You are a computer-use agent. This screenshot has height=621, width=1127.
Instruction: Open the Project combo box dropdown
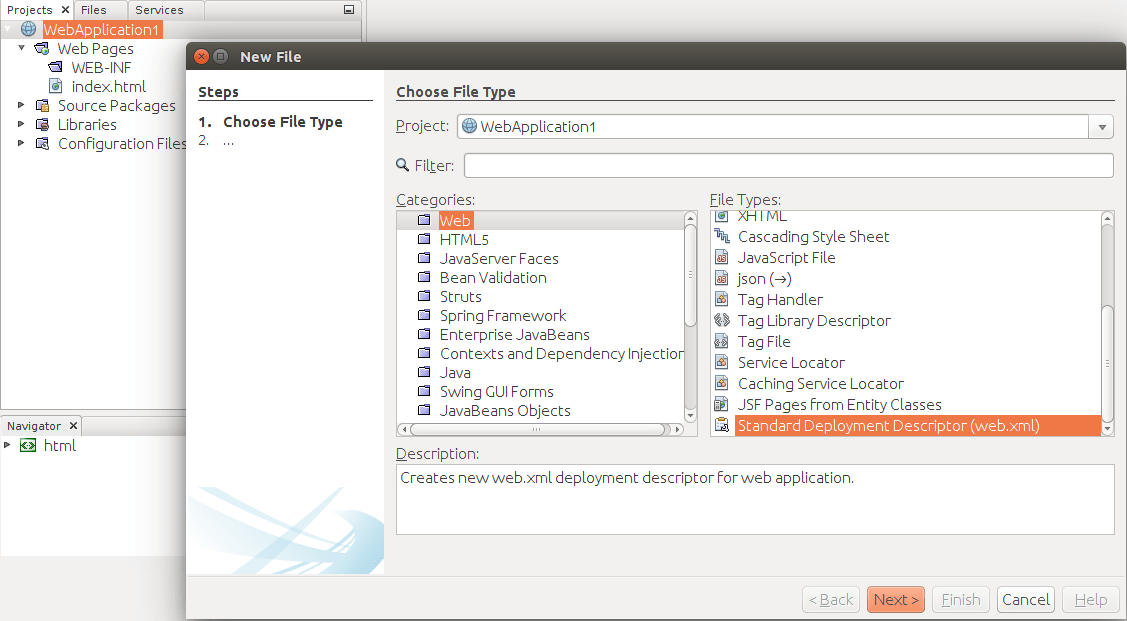tap(1100, 126)
